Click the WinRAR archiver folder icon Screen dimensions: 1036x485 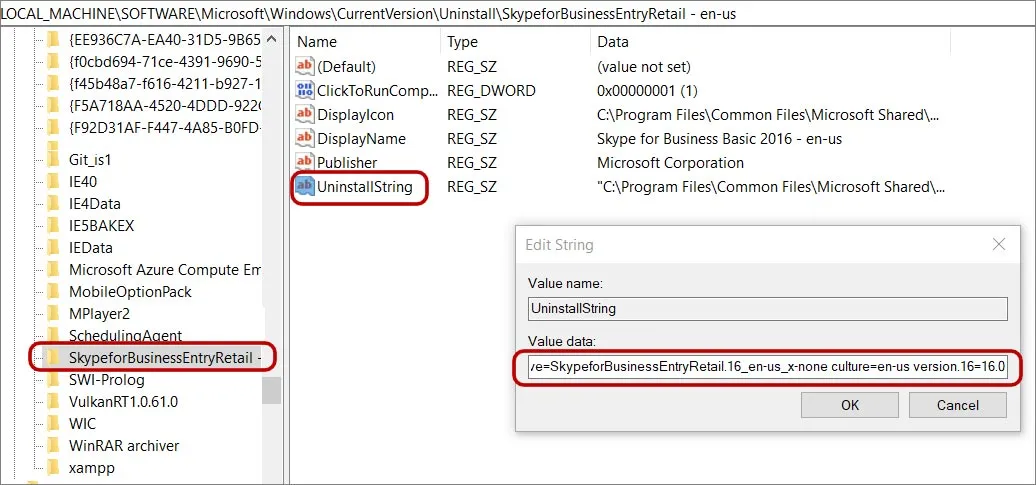coord(54,445)
